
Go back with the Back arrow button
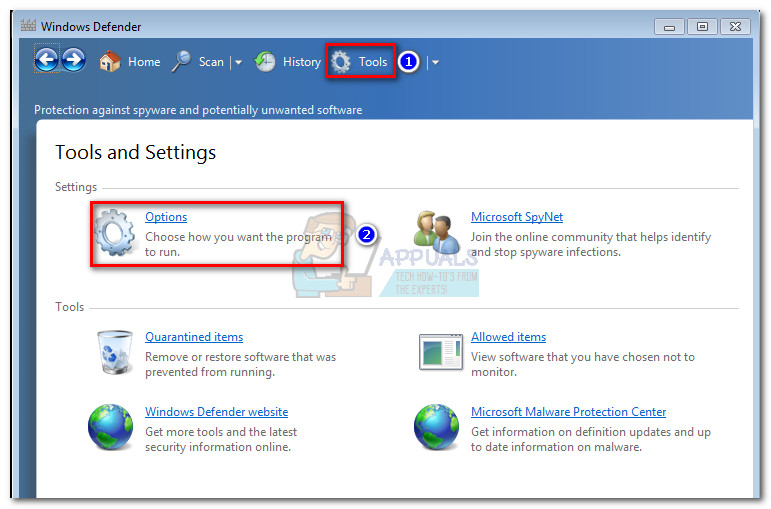pyautogui.click(x=47, y=60)
